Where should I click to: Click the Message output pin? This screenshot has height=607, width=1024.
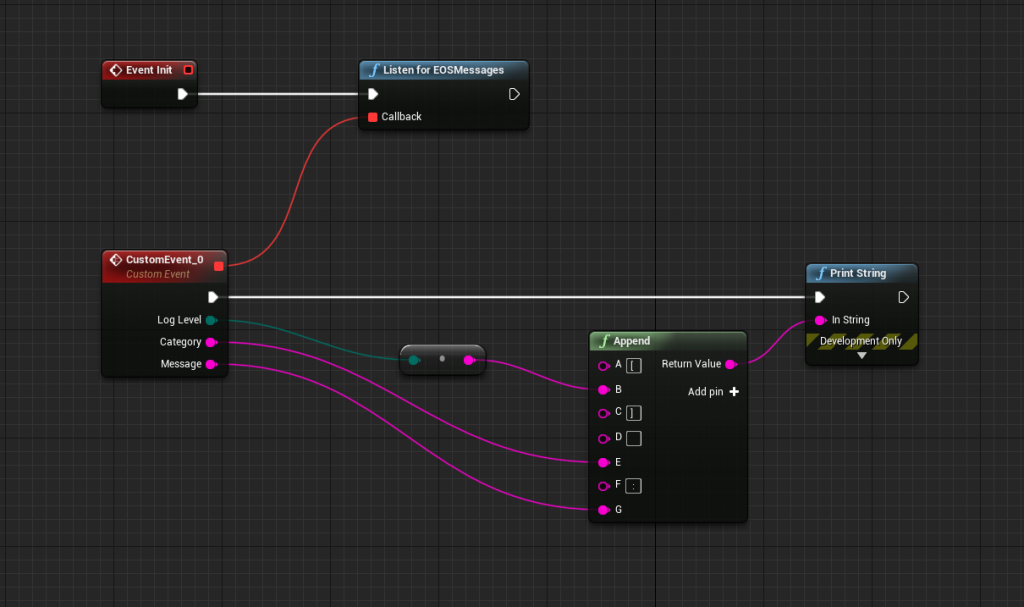pos(211,364)
